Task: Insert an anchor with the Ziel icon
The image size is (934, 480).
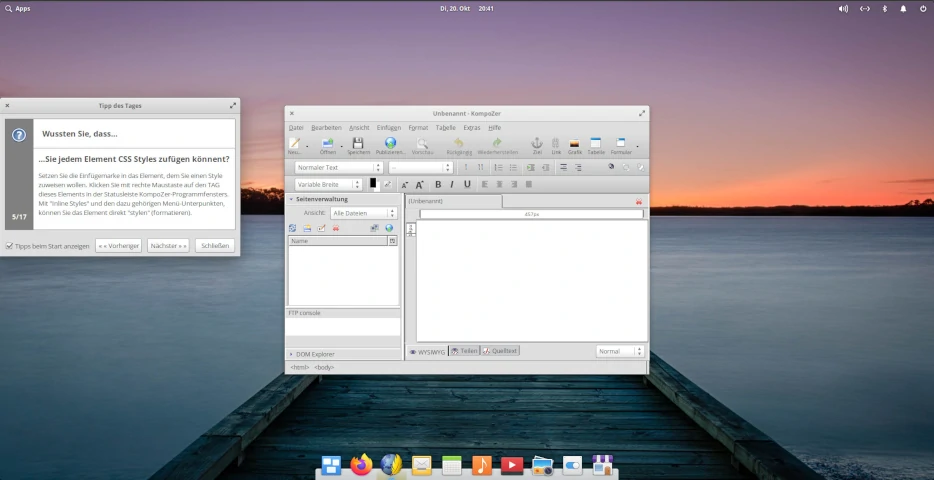Action: (x=537, y=143)
